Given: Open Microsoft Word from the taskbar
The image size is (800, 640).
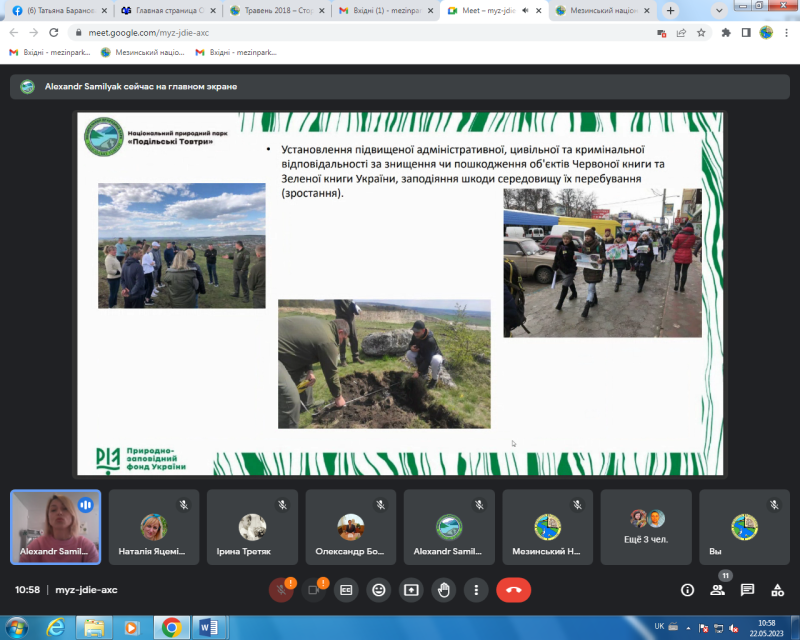Looking at the screenshot, I should (x=210, y=627).
